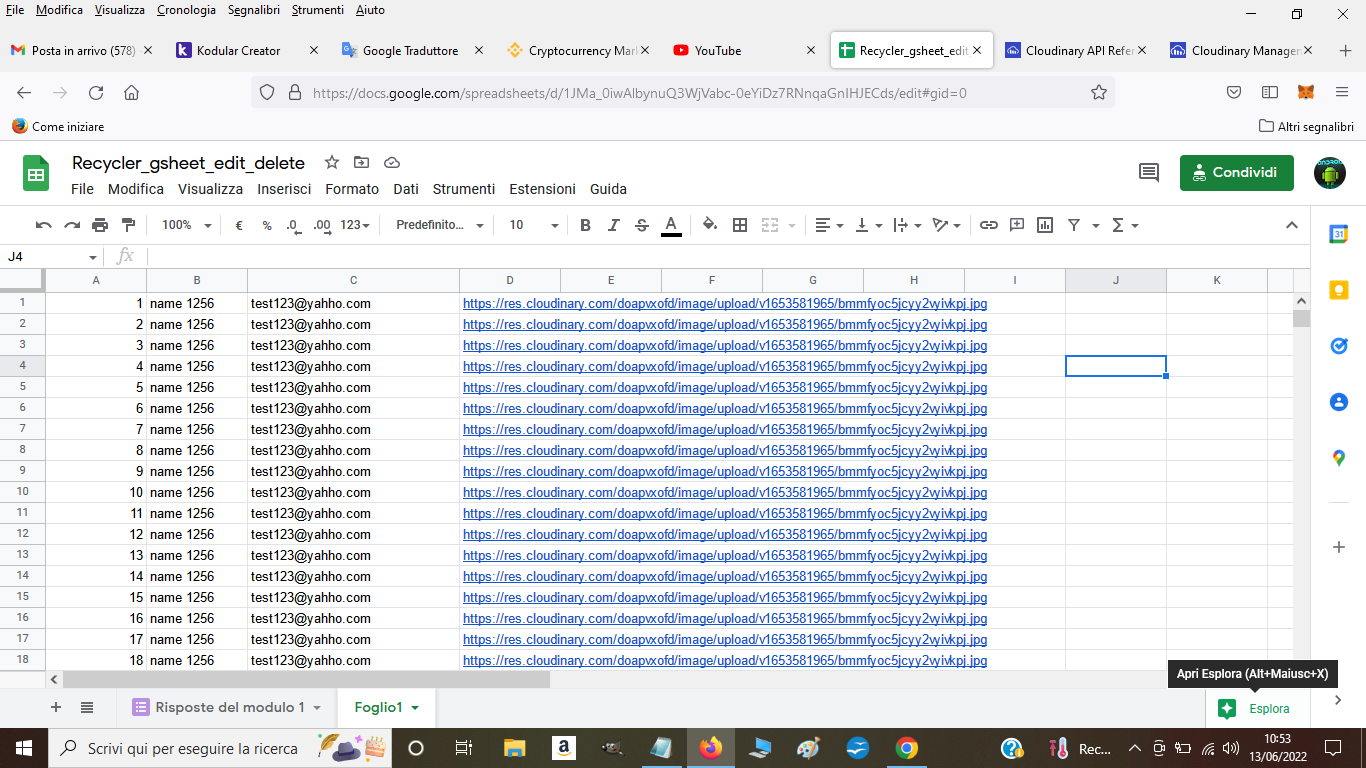Click the green Condividi button

1236,172
